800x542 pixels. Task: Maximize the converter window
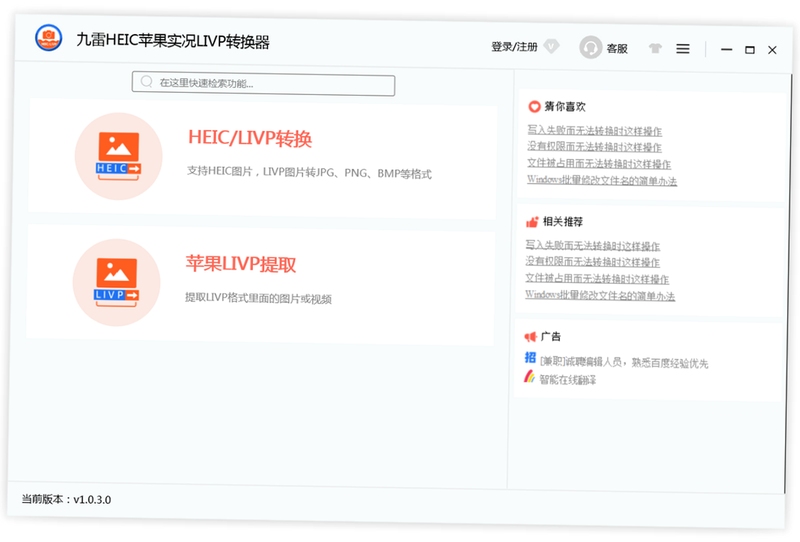pos(749,50)
